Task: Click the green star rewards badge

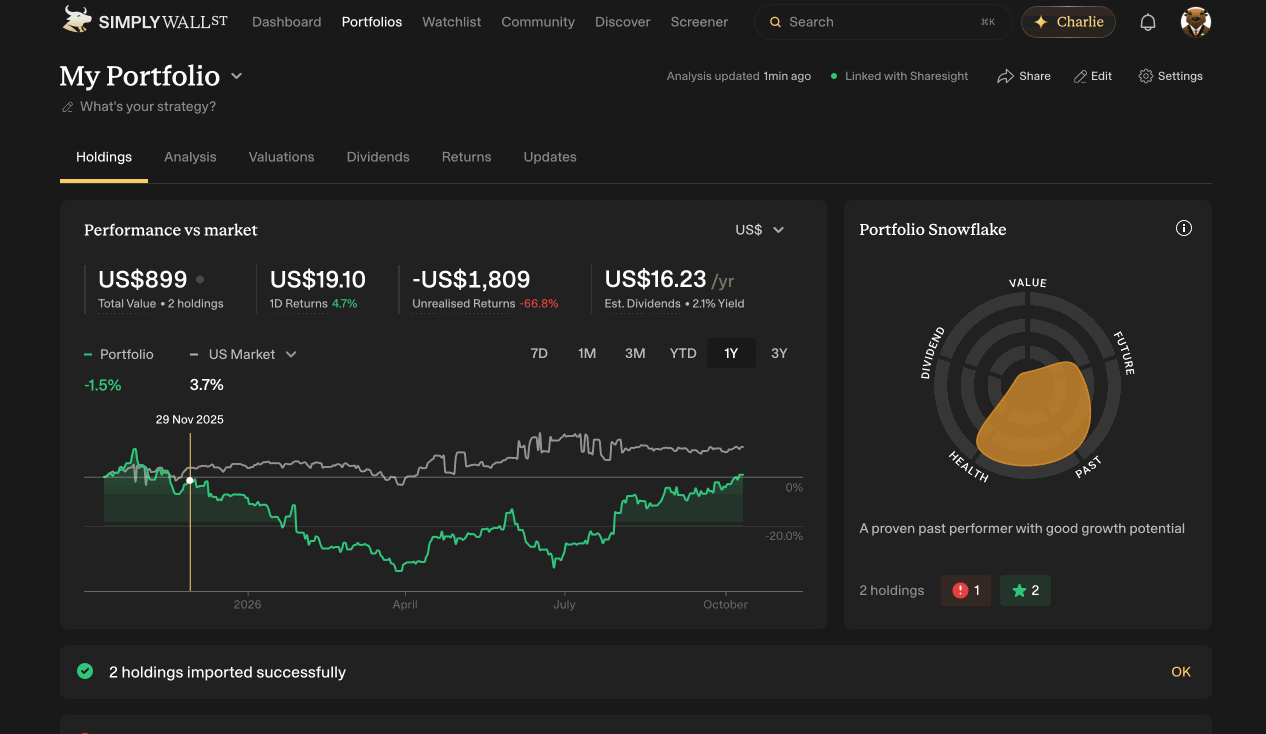Action: click(1025, 590)
